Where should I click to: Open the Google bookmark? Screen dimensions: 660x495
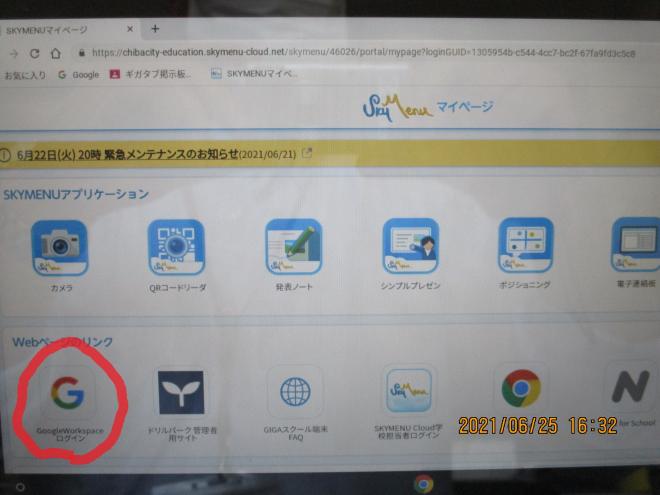79,75
